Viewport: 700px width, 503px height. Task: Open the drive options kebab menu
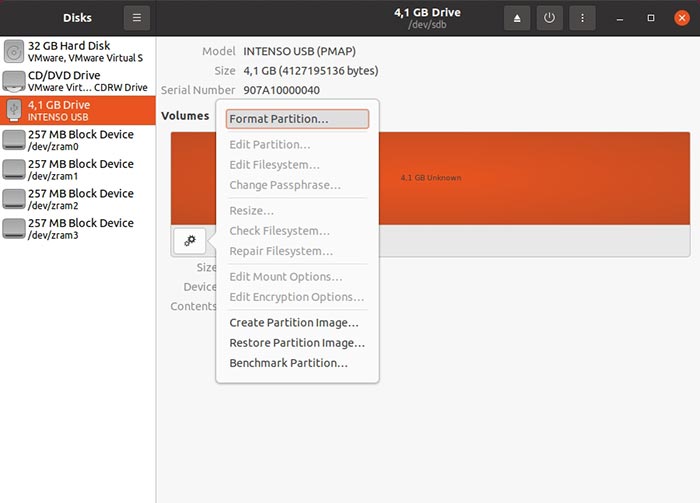(581, 18)
